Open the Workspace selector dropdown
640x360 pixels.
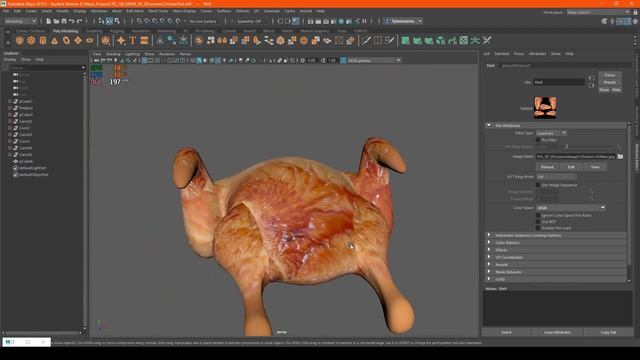tap(599, 12)
